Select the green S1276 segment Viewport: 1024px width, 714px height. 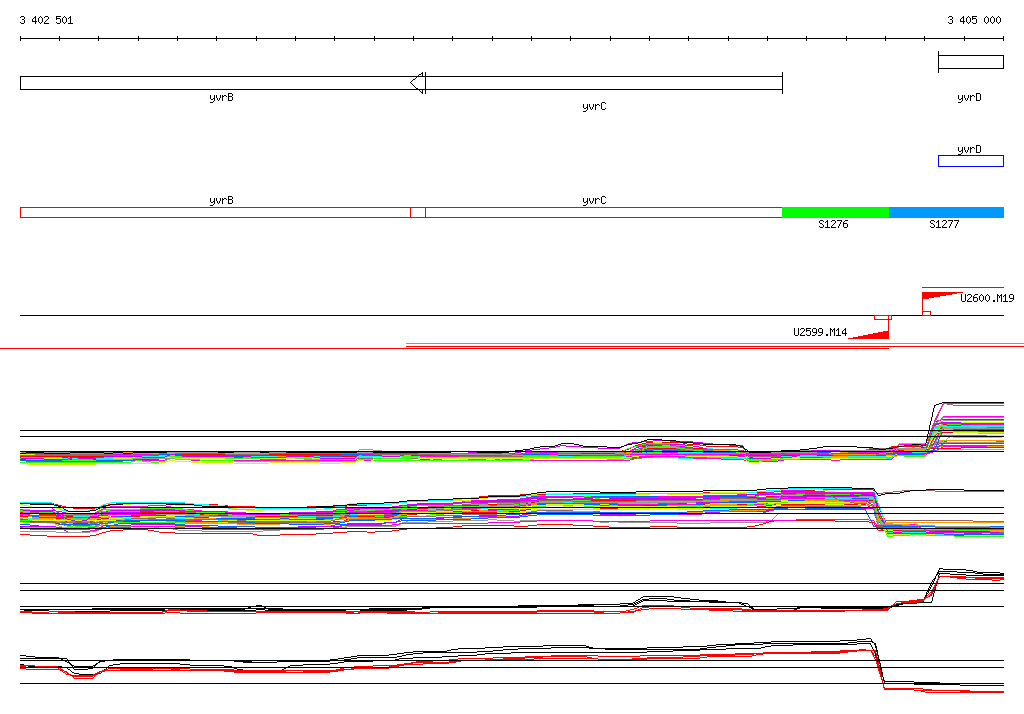point(835,212)
